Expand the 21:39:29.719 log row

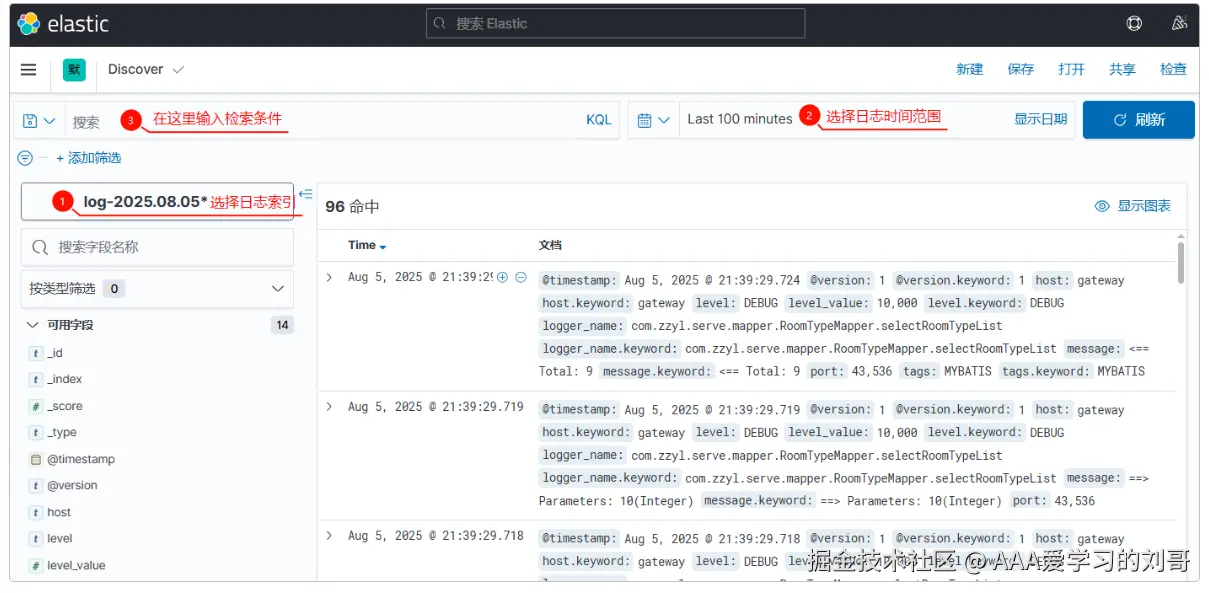tap(329, 406)
